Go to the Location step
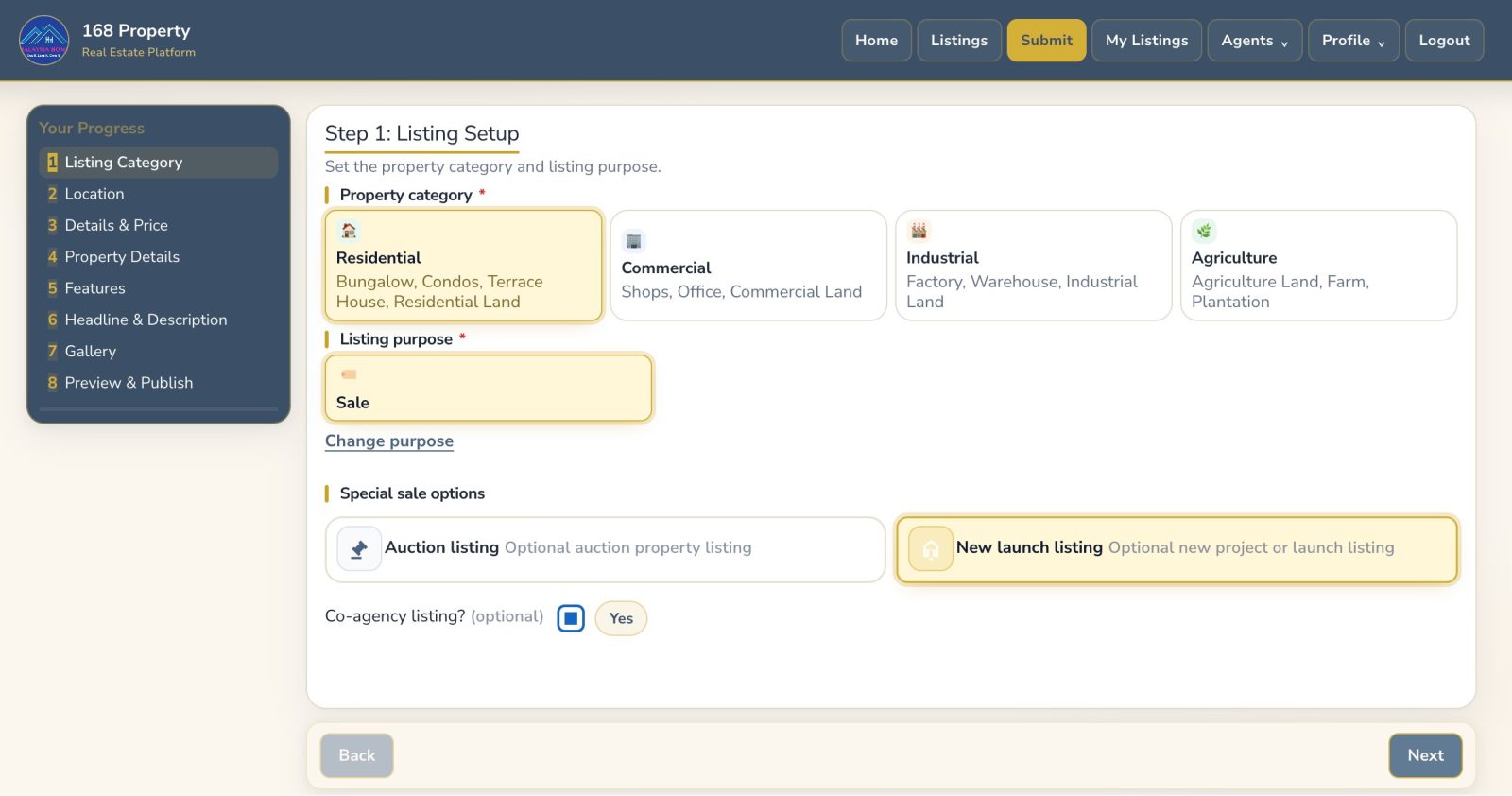 (159, 194)
